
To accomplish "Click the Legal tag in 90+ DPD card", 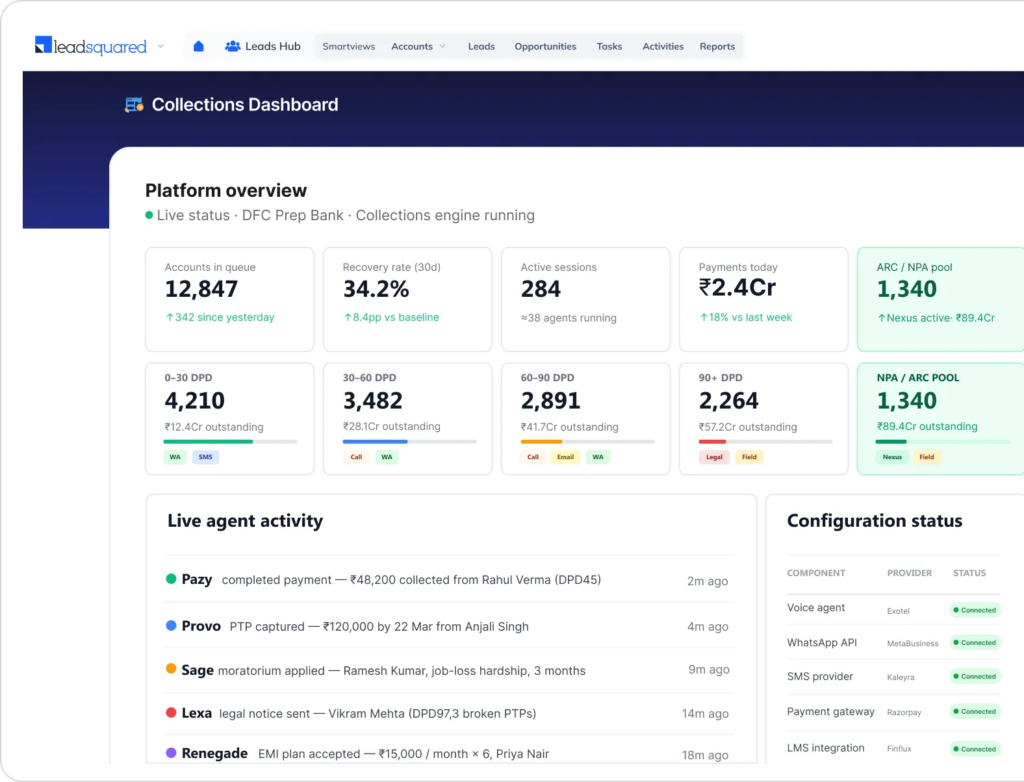I will point(714,457).
